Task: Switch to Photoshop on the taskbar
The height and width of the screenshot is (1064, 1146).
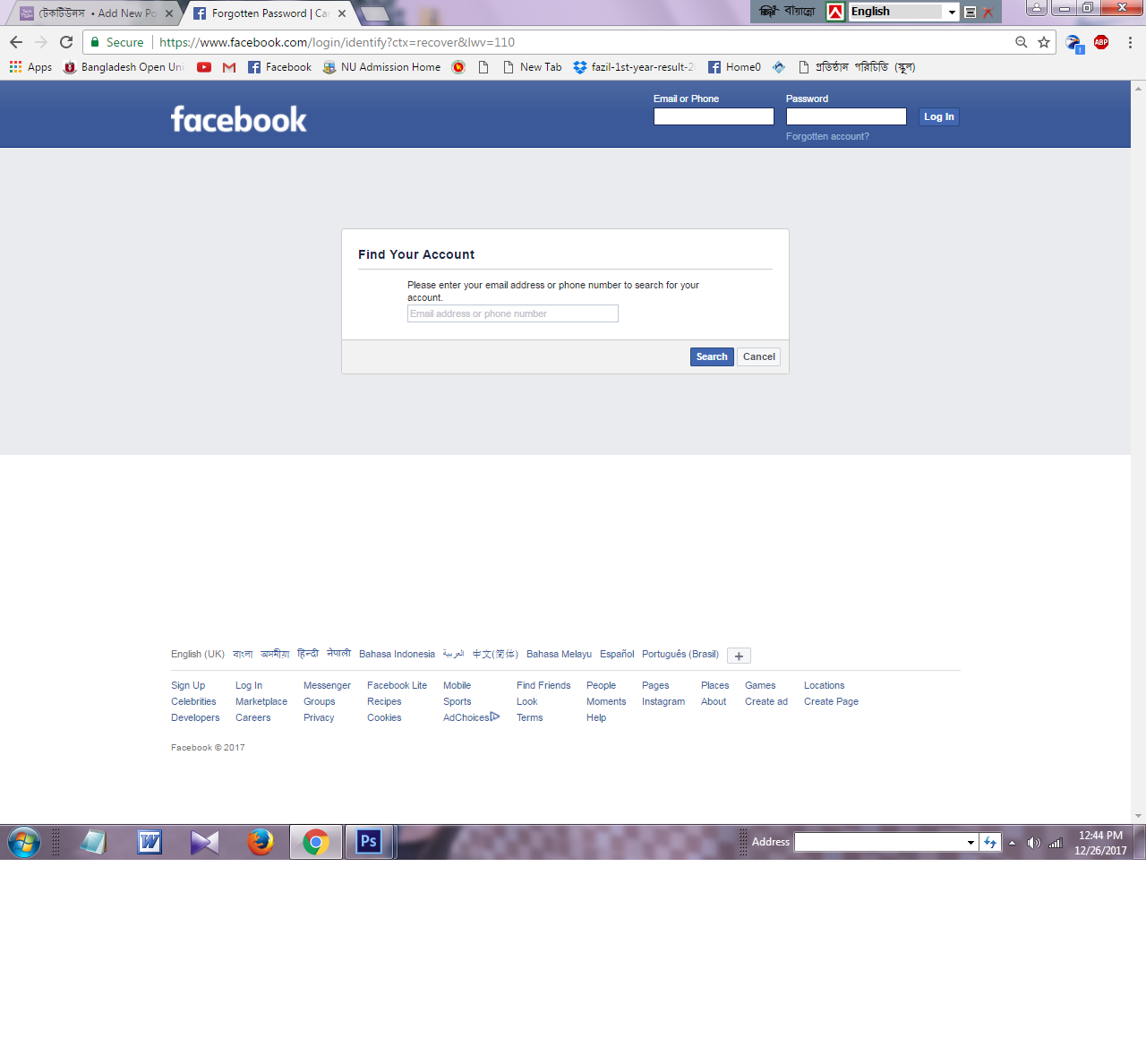Action: (x=369, y=842)
